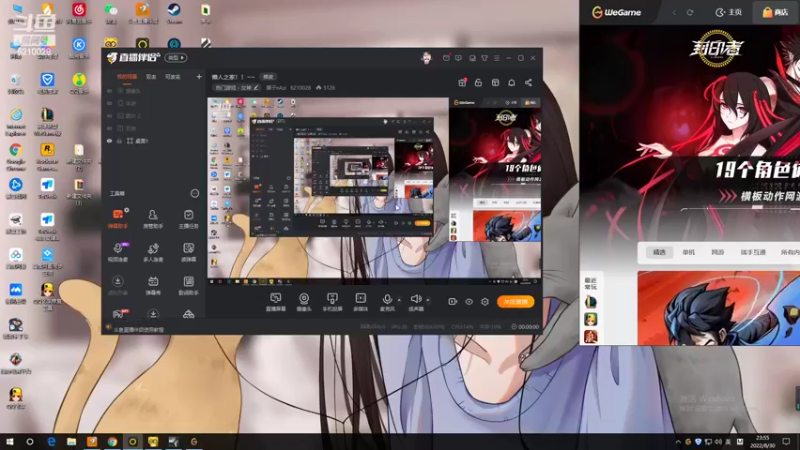The width and height of the screenshot is (800, 450).
Task: Open the 模式 mode switch pill
Action: point(176,58)
